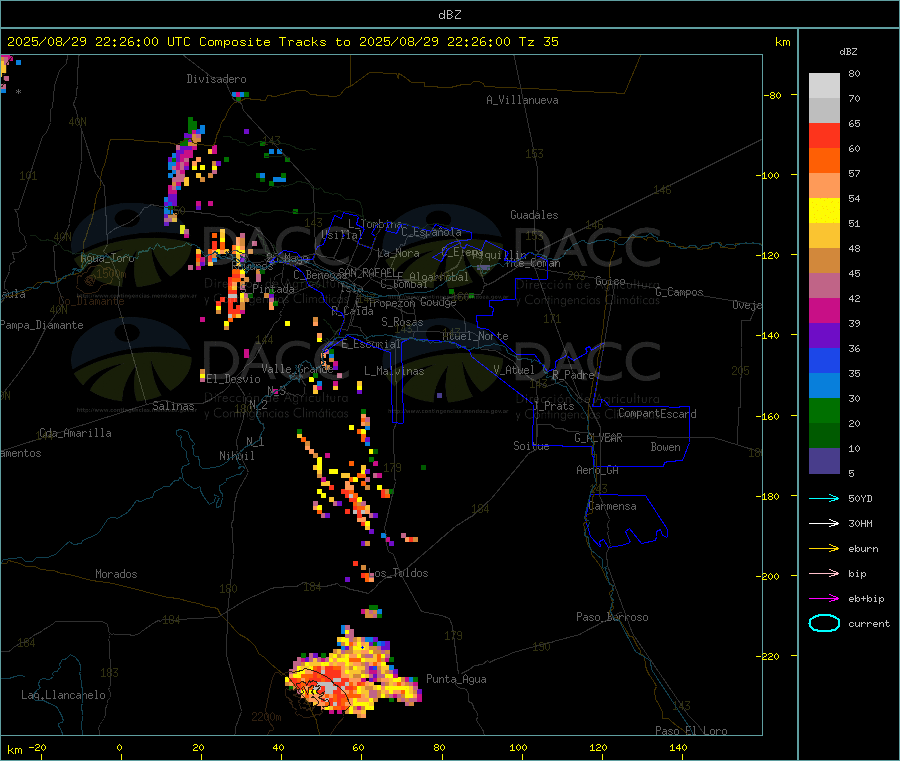900x761 pixels.
Task: Click the cyan current ellipse legend icon
Action: click(824, 623)
